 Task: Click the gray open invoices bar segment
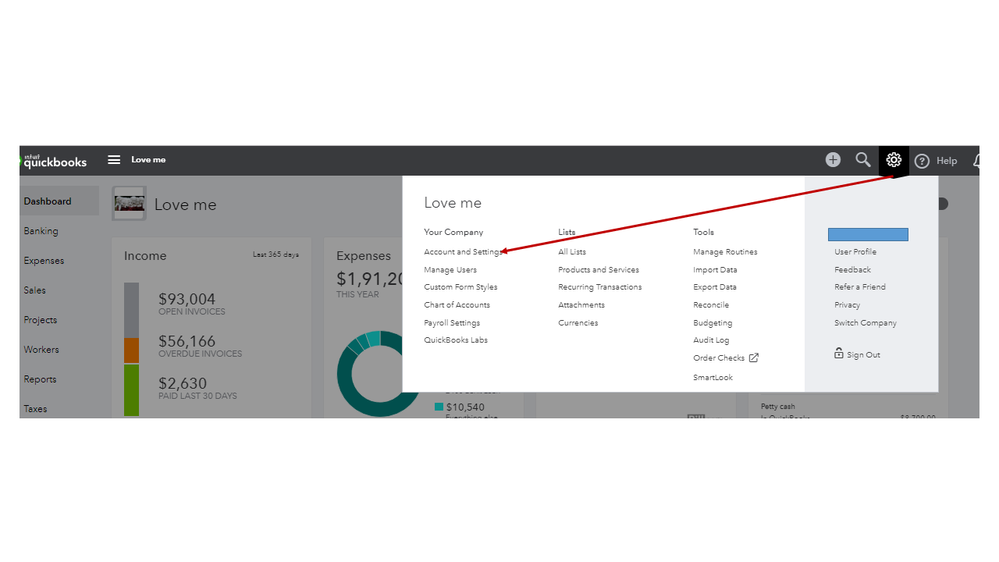coord(131,310)
